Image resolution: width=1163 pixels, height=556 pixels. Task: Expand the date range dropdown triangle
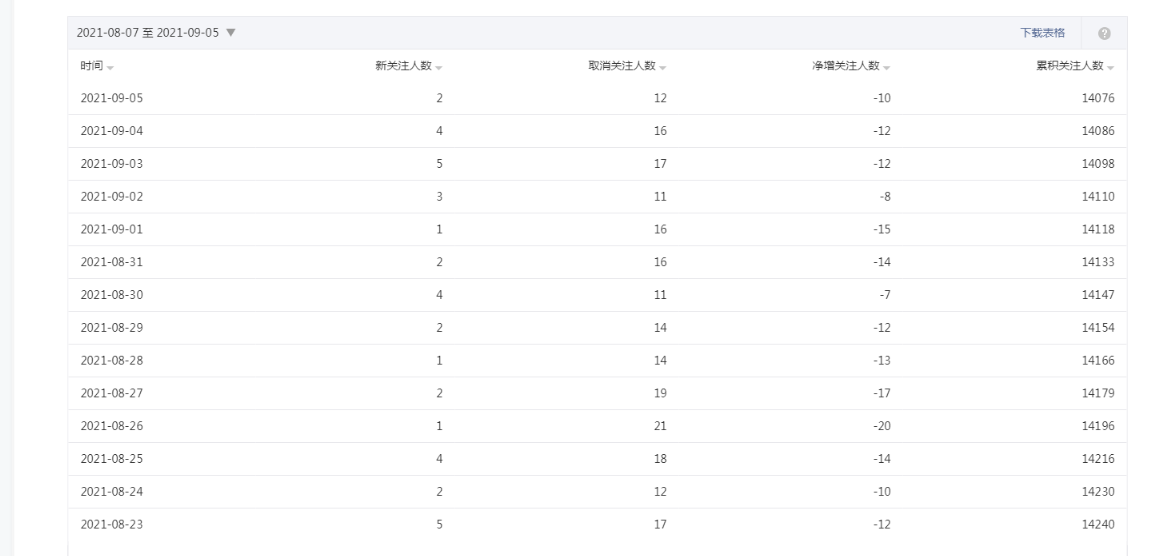pos(231,33)
